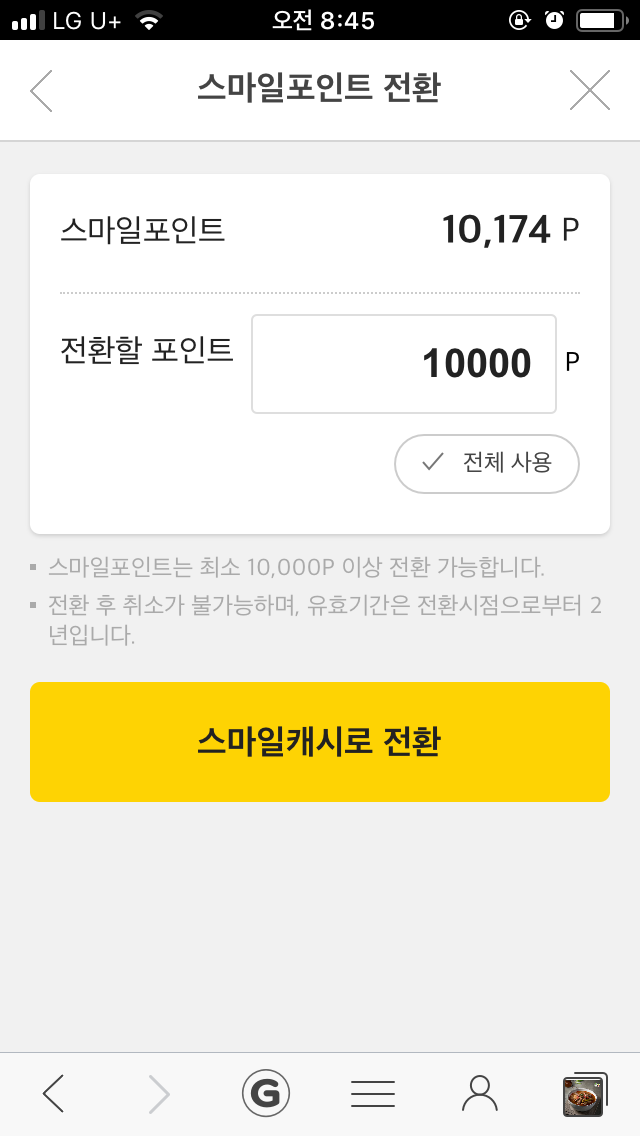This screenshot has width=640, height=1136.
Task: Tap the rotation lock status icon
Action: coord(519,20)
